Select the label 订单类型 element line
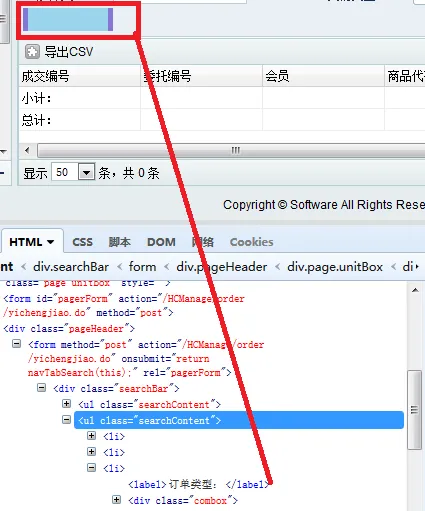Image resolution: width=425 pixels, height=511 pixels. tap(199, 484)
